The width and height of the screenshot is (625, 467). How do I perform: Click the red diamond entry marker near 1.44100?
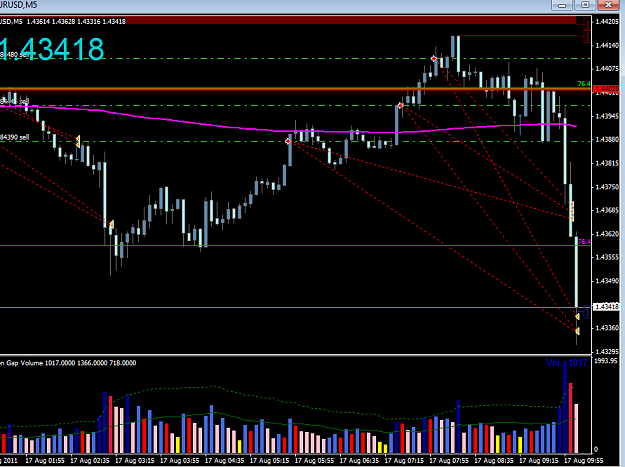[x=434, y=59]
